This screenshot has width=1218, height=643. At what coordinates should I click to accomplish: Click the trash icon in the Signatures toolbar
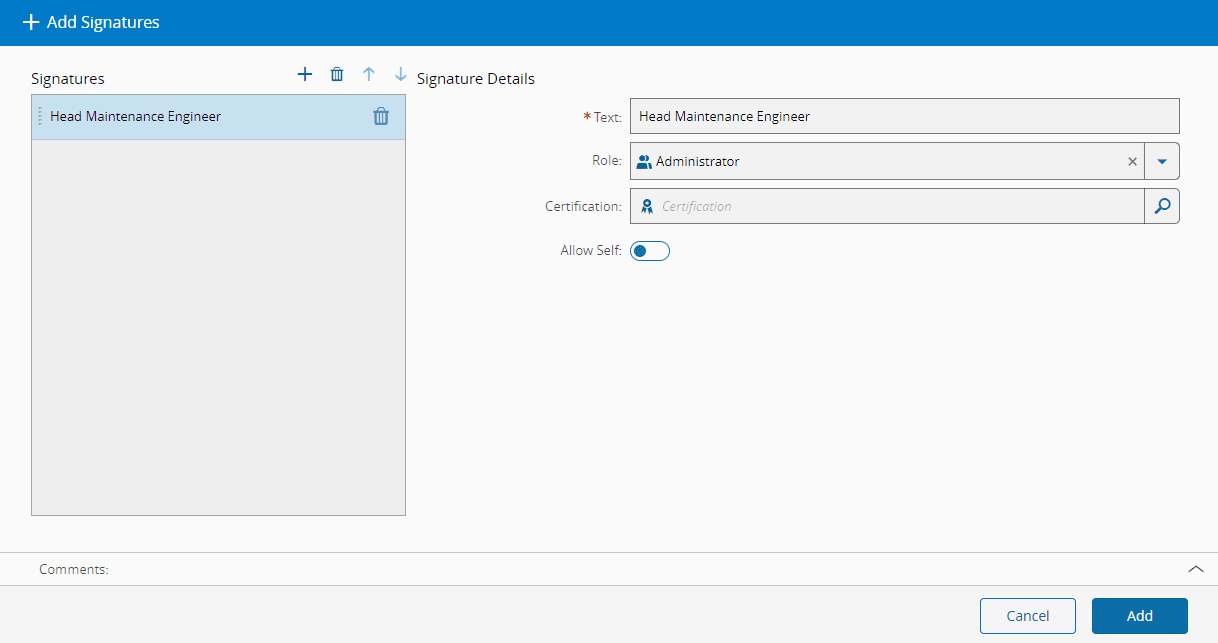pos(337,74)
